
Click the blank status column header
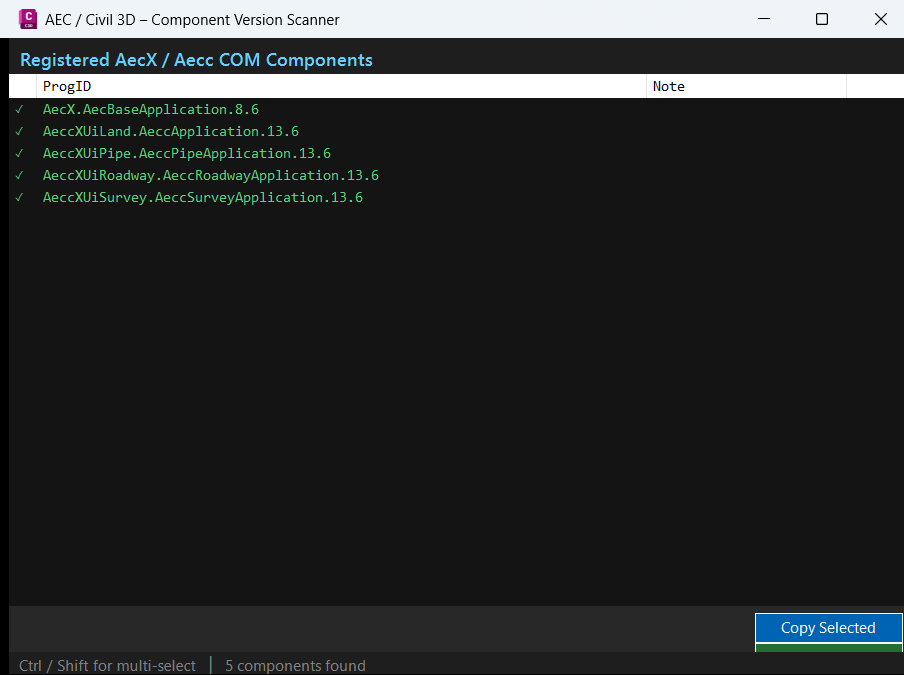point(22,86)
